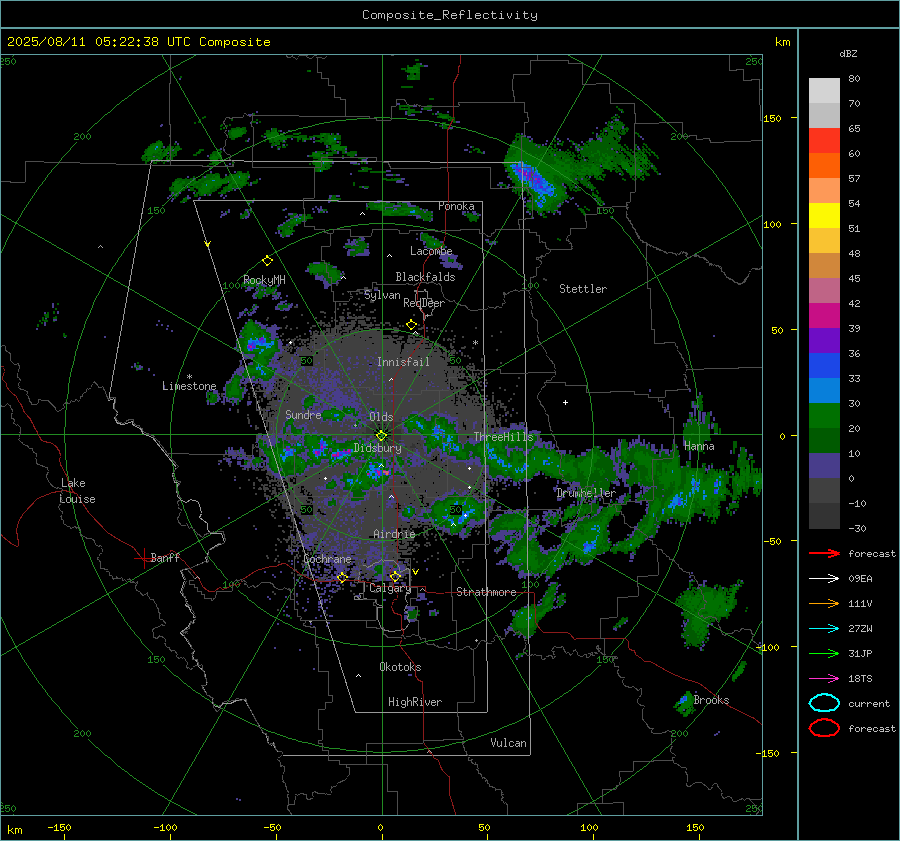Viewport: 900px width, 841px height.
Task: Click the cyan 'current' ellipse icon
Action: 824,703
